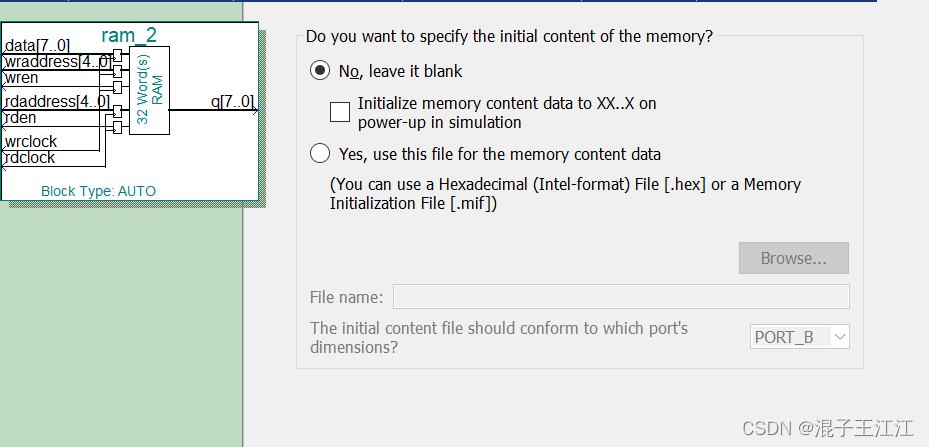This screenshot has width=929, height=447.
Task: Click the rden port label
Action: (x=21, y=117)
